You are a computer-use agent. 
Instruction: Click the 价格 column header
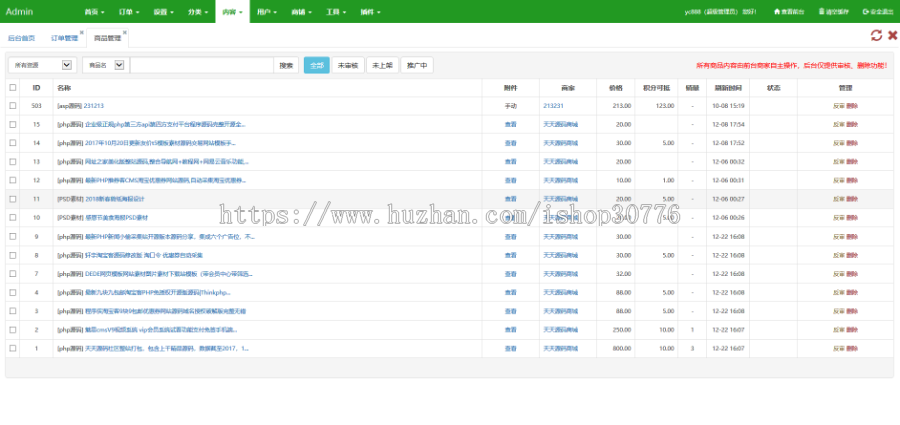[x=615, y=88]
